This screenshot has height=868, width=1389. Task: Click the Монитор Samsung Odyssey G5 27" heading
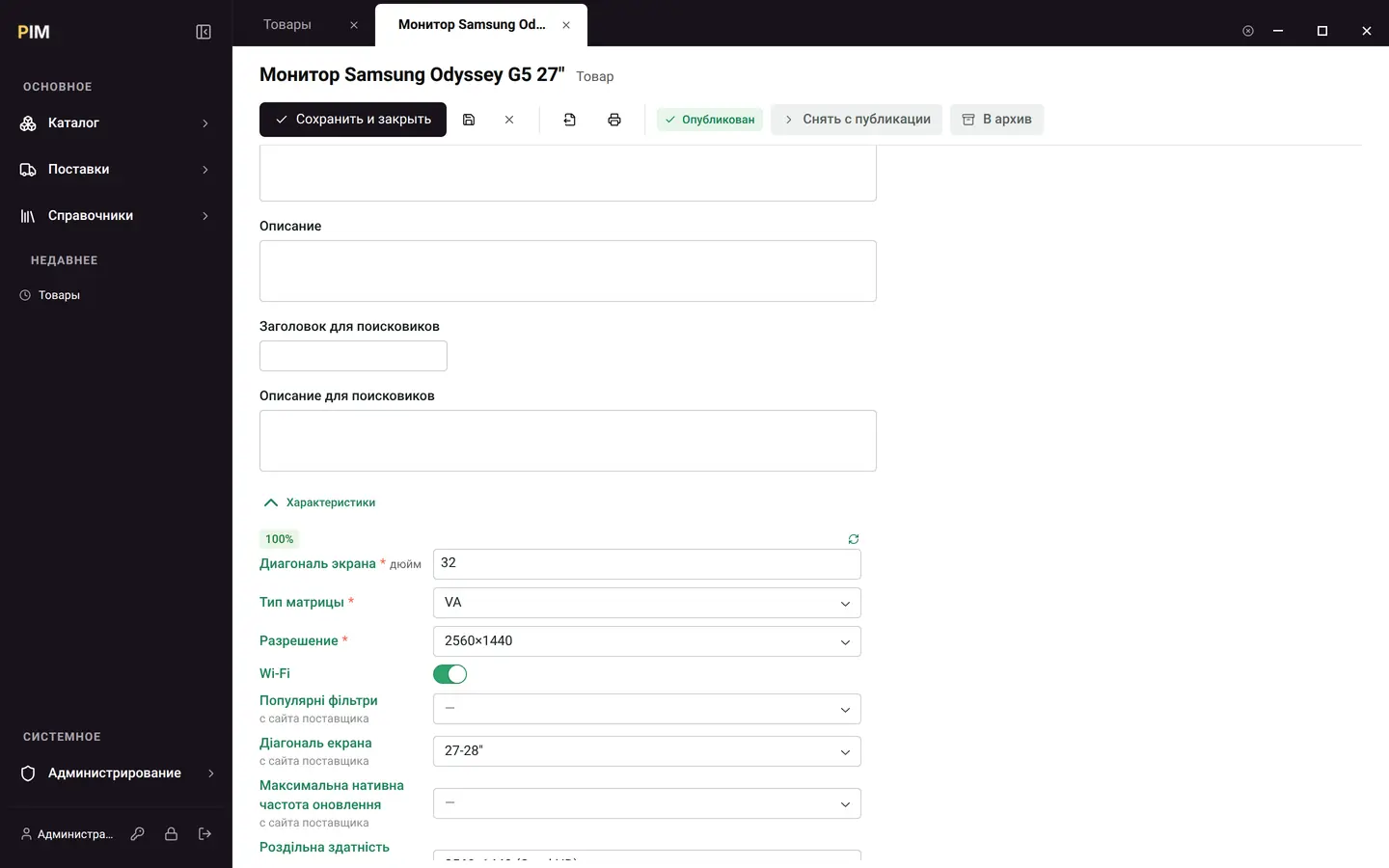412,75
